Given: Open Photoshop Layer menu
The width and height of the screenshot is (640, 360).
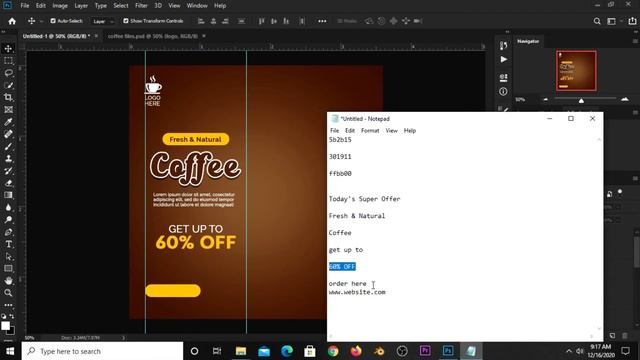Looking at the screenshot, I should 81,6.
